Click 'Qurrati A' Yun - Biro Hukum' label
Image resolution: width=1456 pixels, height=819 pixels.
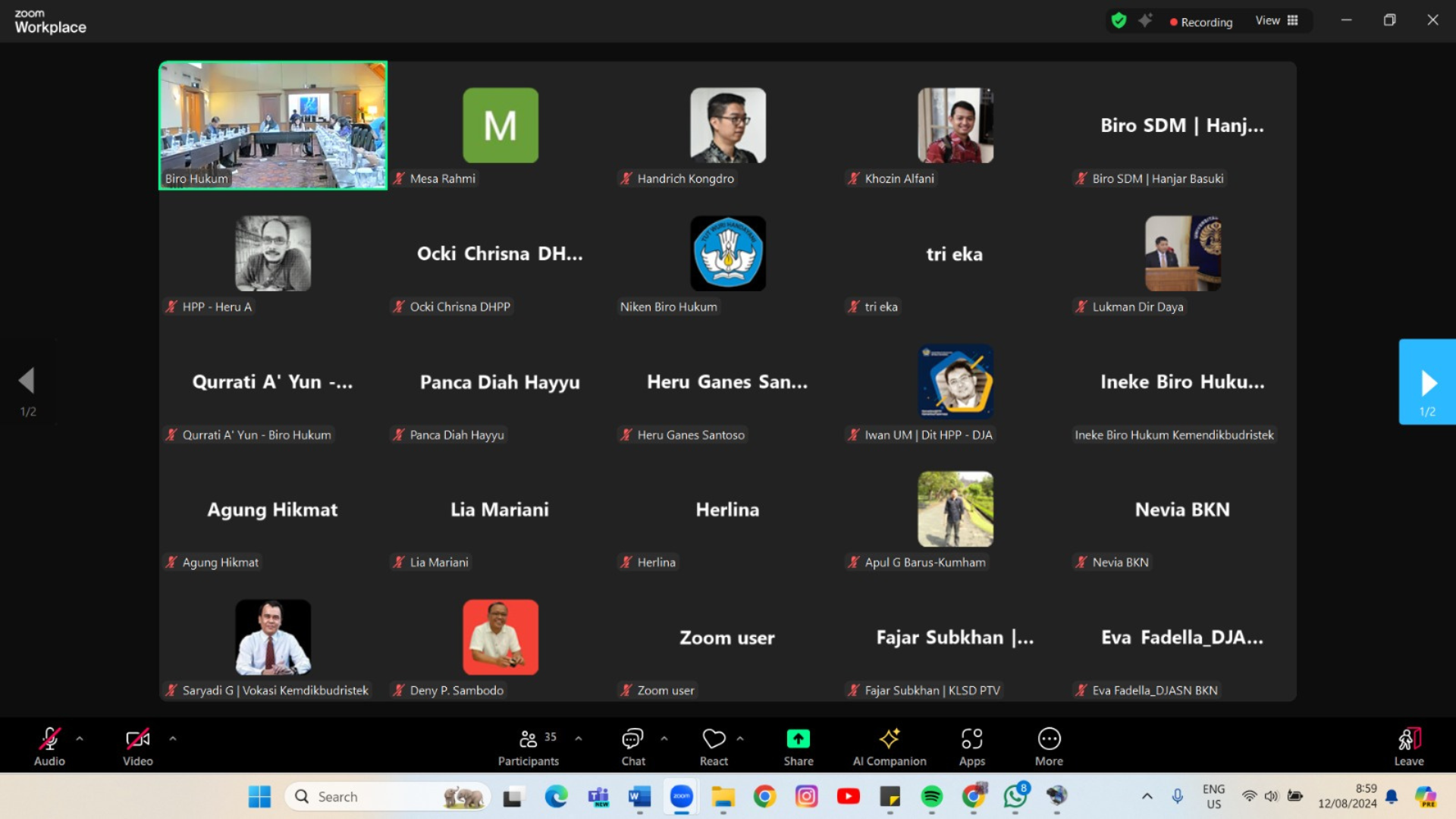coord(256,435)
